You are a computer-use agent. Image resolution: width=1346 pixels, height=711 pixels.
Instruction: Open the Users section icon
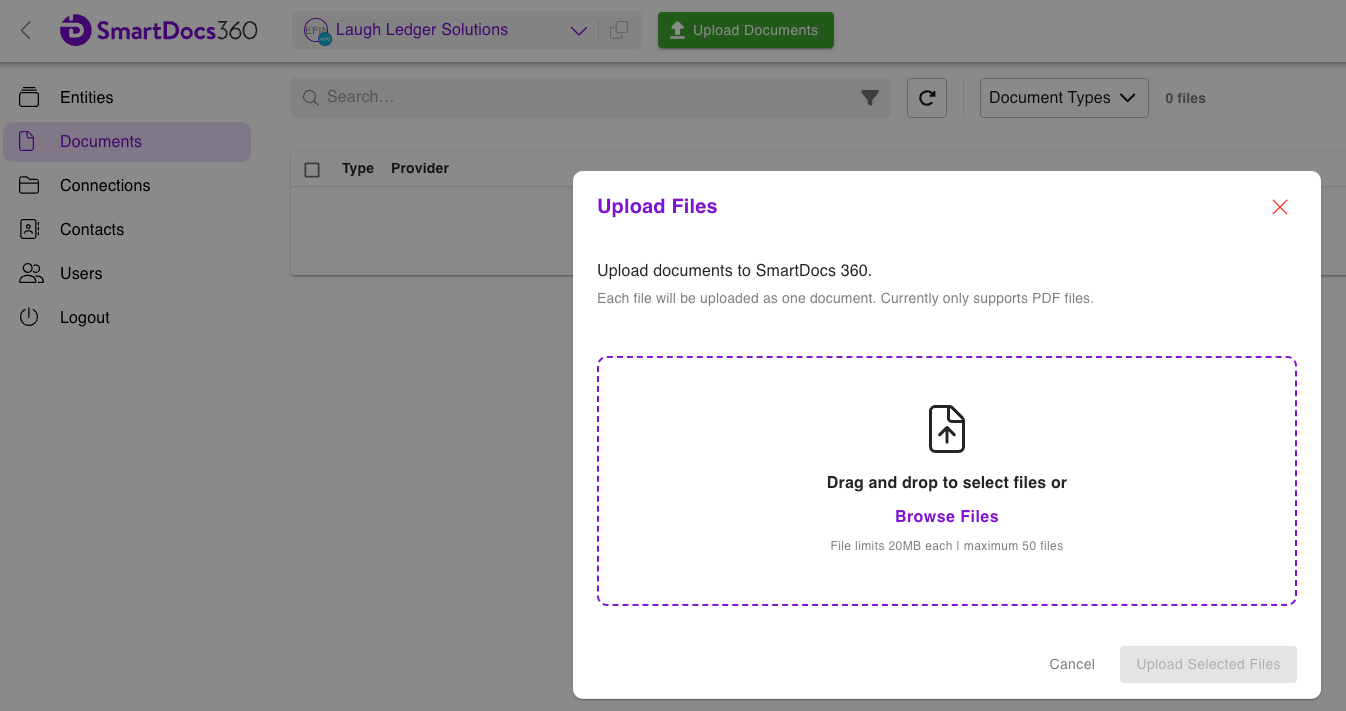[30, 273]
